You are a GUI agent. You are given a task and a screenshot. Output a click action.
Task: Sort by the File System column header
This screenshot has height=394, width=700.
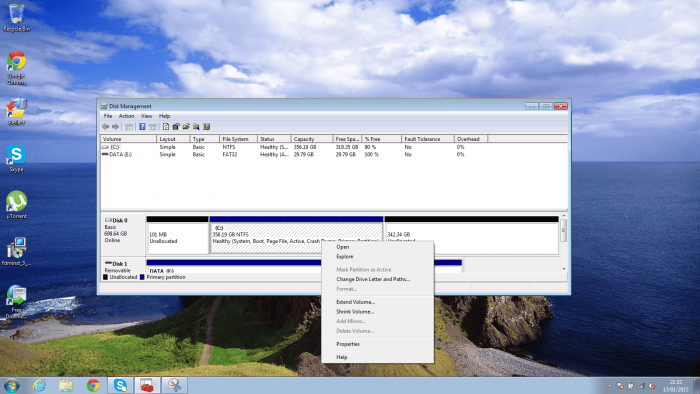[x=238, y=139]
